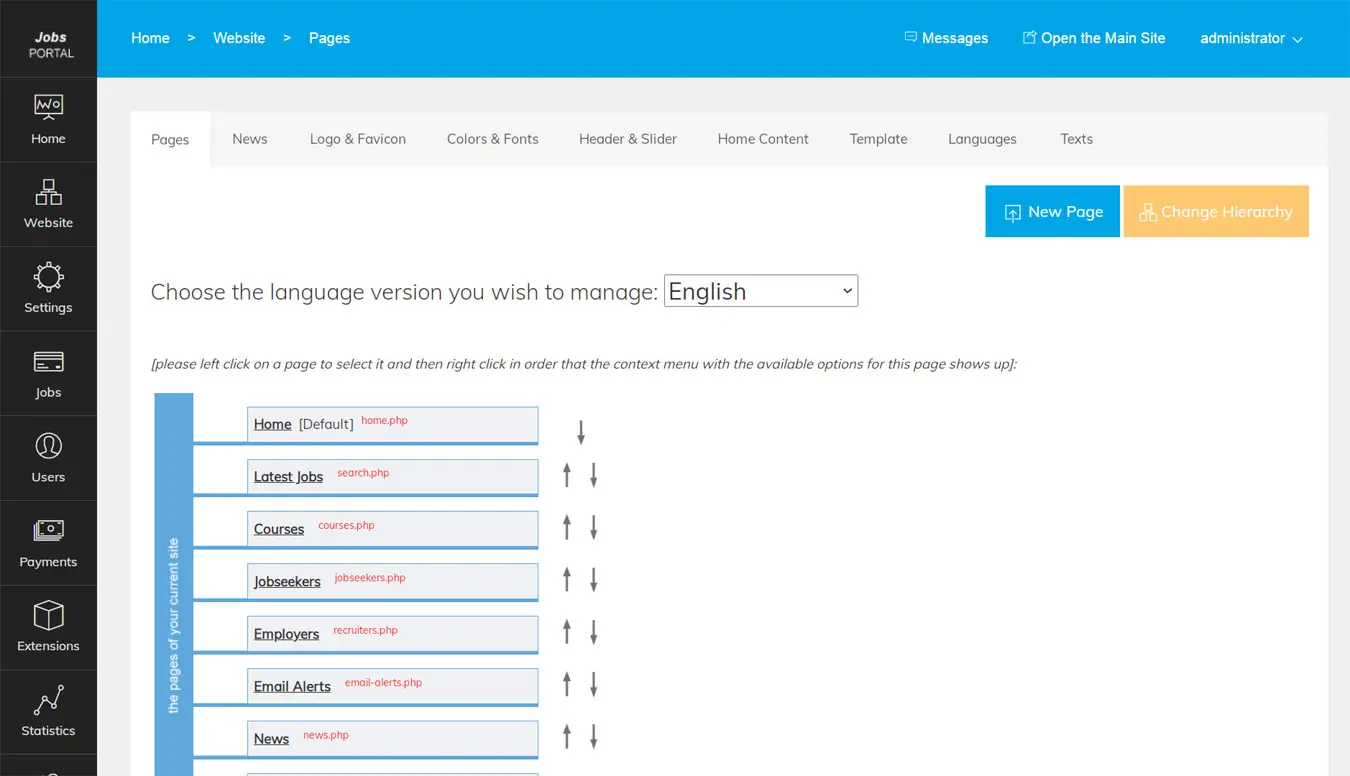This screenshot has height=776, width=1350.
Task: Move Courses page down
Action: point(593,527)
